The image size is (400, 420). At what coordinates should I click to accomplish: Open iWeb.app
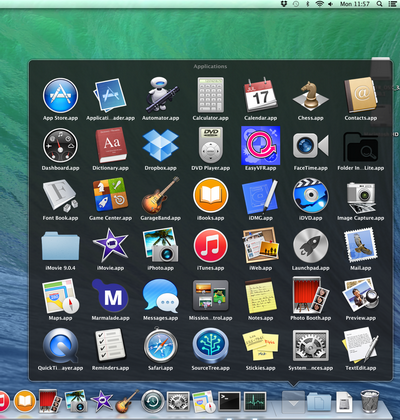260,245
